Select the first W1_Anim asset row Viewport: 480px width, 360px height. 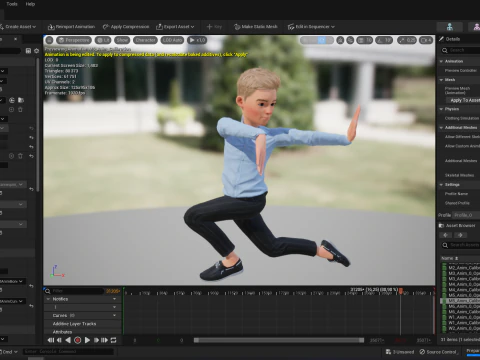[x=460, y=317]
